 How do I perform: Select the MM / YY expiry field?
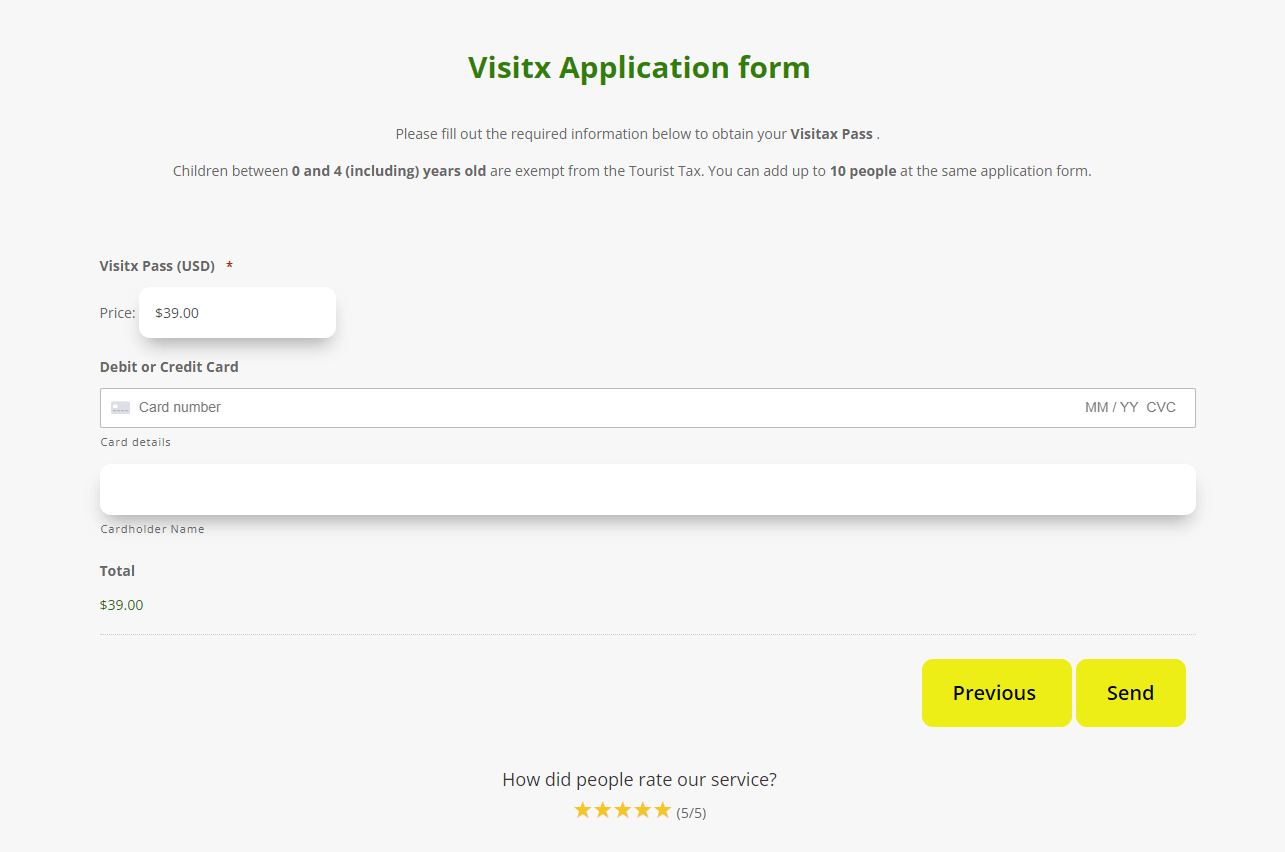(x=1111, y=408)
